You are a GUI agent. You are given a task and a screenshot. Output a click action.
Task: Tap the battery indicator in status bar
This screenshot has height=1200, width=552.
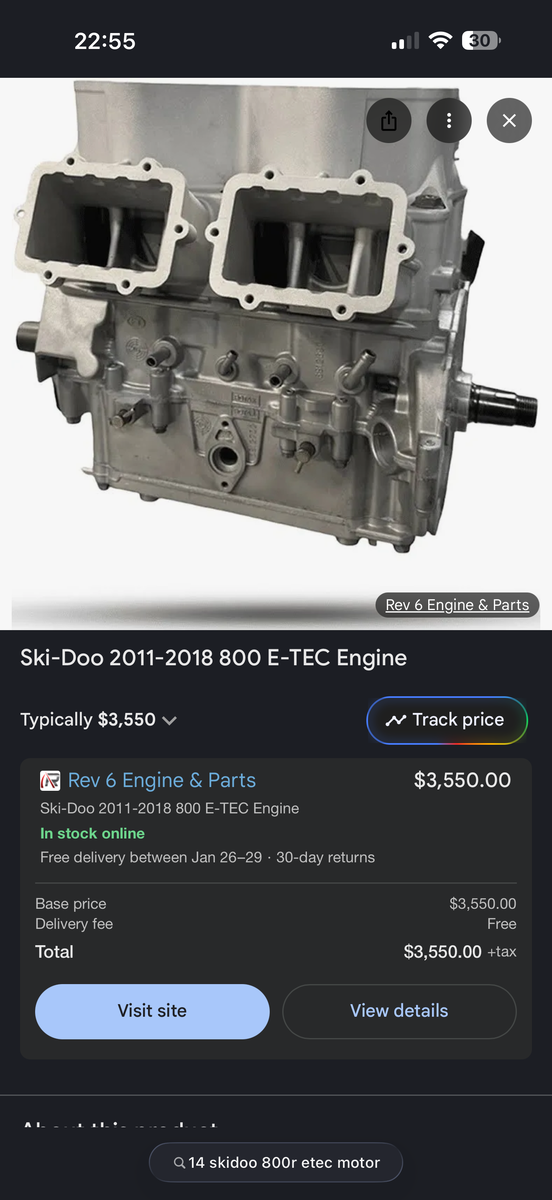481,41
